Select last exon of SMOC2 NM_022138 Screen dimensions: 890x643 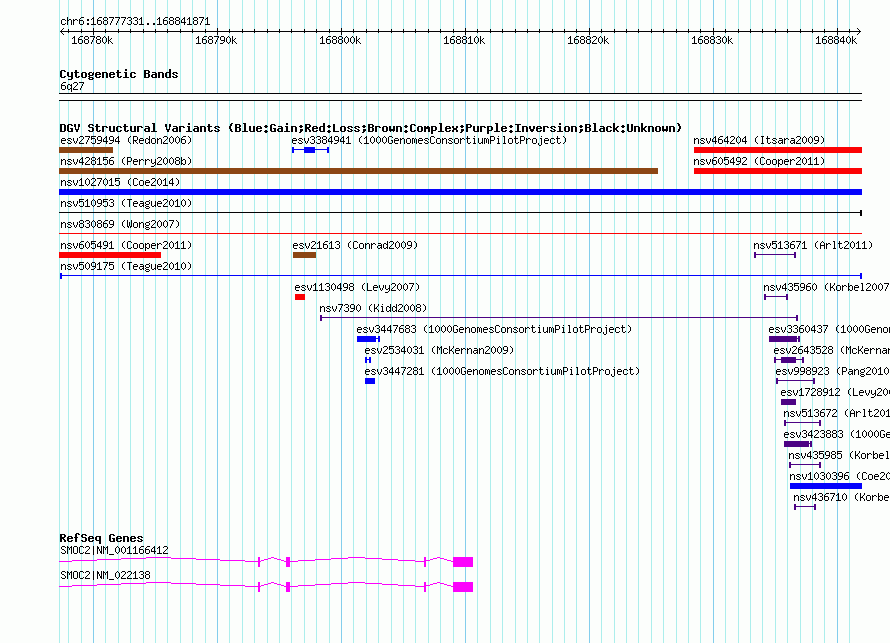(463, 587)
